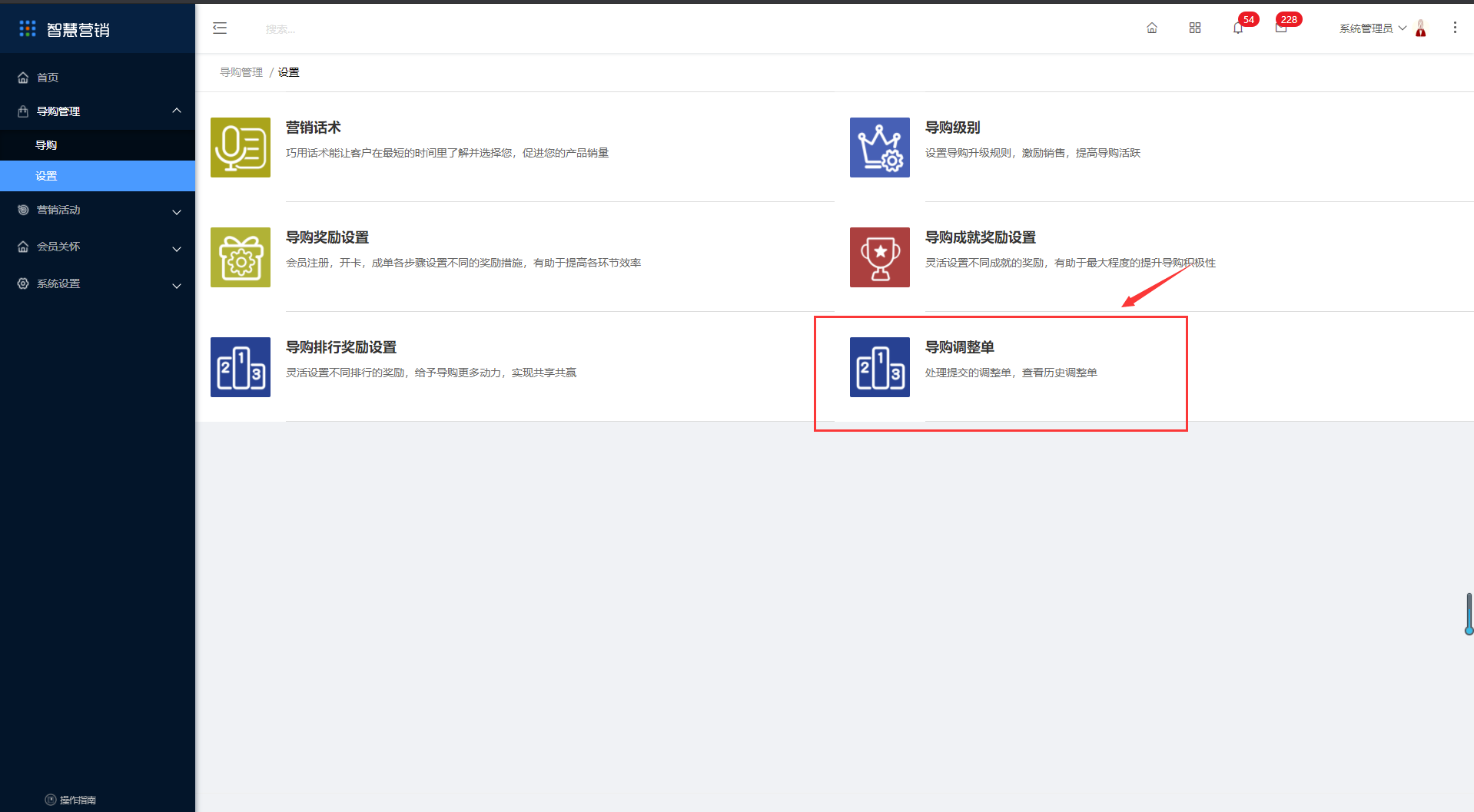Open the 系统管理员 user dropdown

click(1373, 28)
